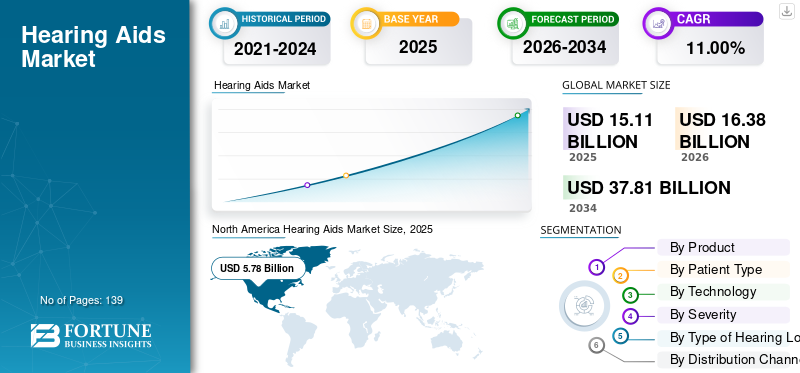Click the Base Year calendar icon
Viewport: 800px width, 373px height.
coord(366,23)
